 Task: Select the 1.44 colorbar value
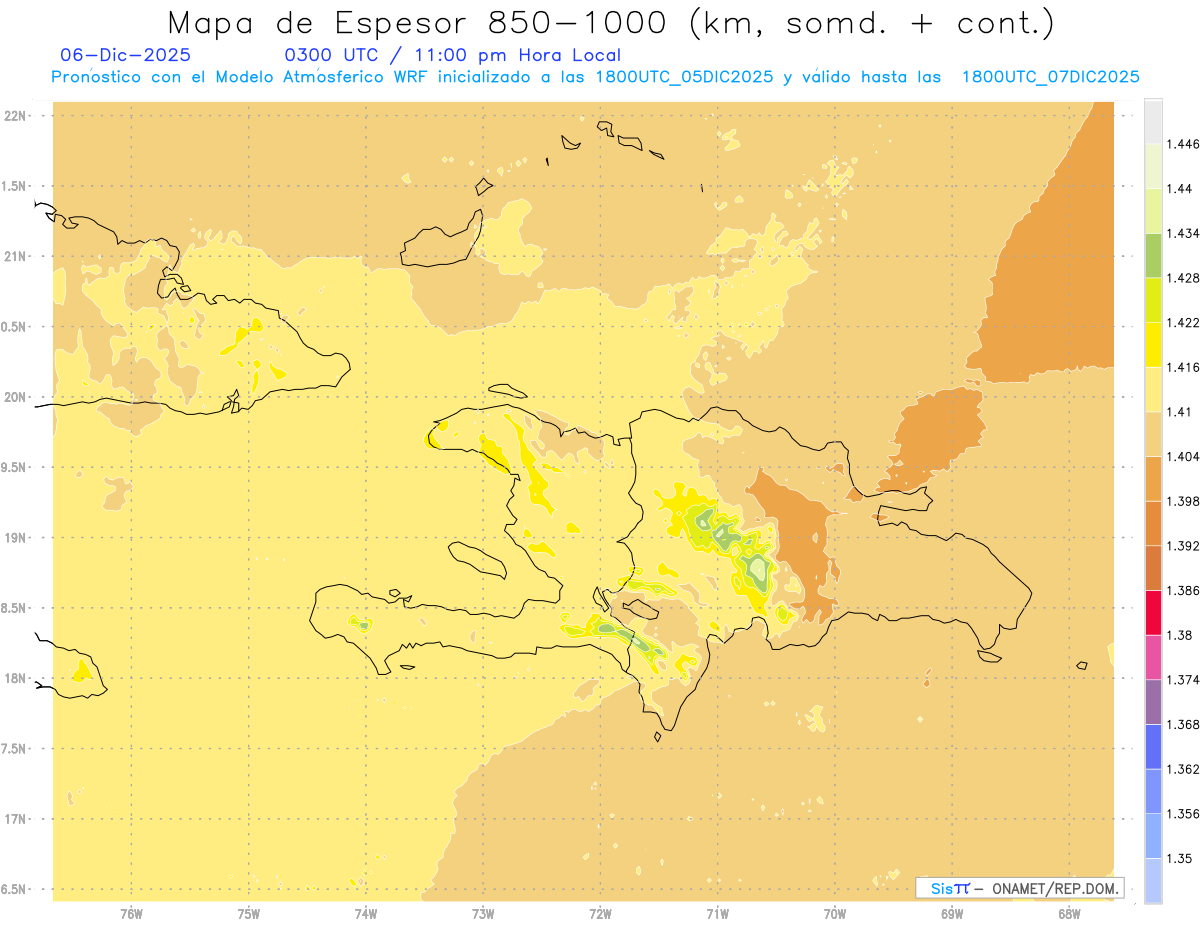point(1181,189)
